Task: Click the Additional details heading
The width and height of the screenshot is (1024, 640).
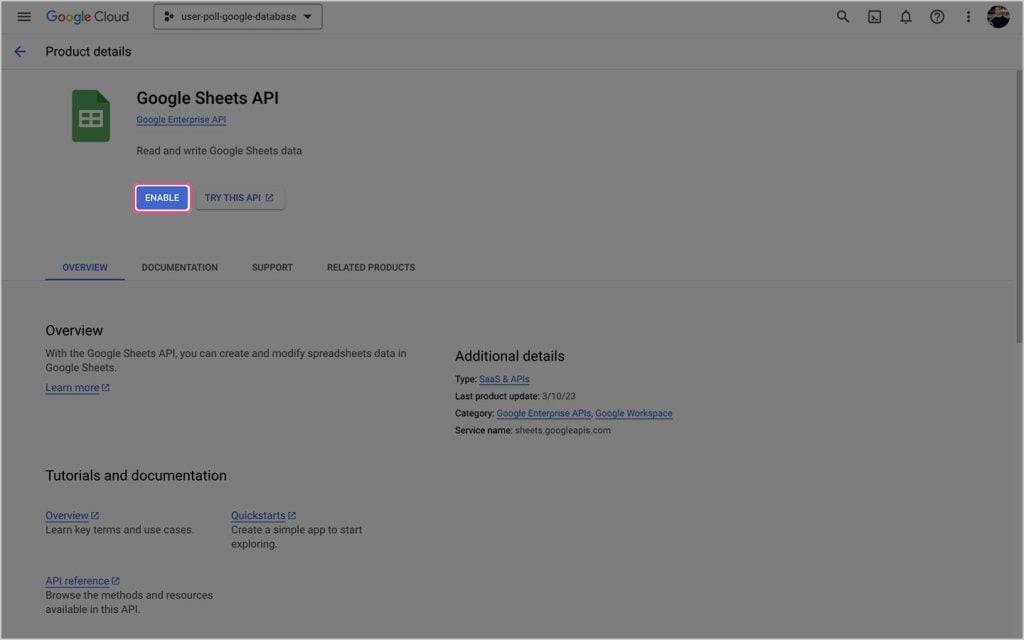Action: 509,356
